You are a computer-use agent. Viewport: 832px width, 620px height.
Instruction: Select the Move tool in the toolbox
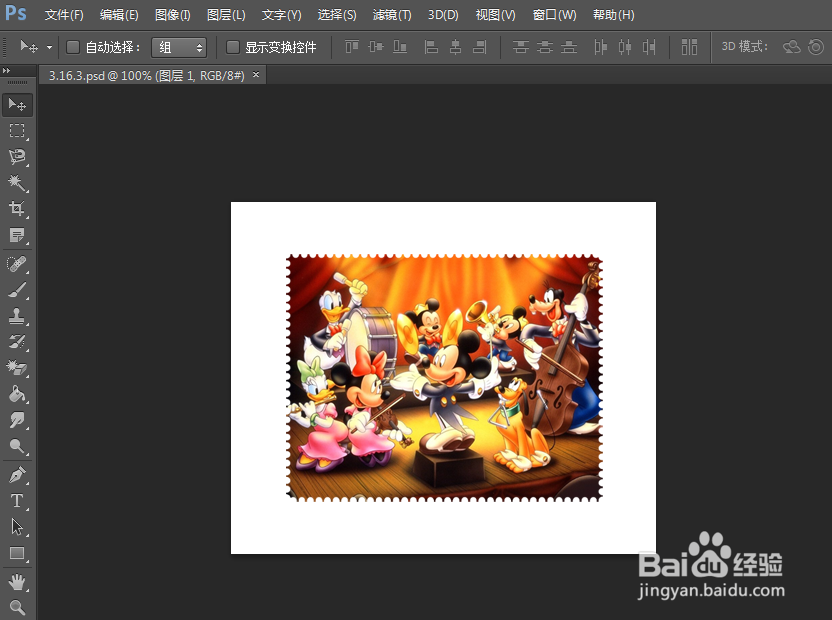tap(18, 105)
